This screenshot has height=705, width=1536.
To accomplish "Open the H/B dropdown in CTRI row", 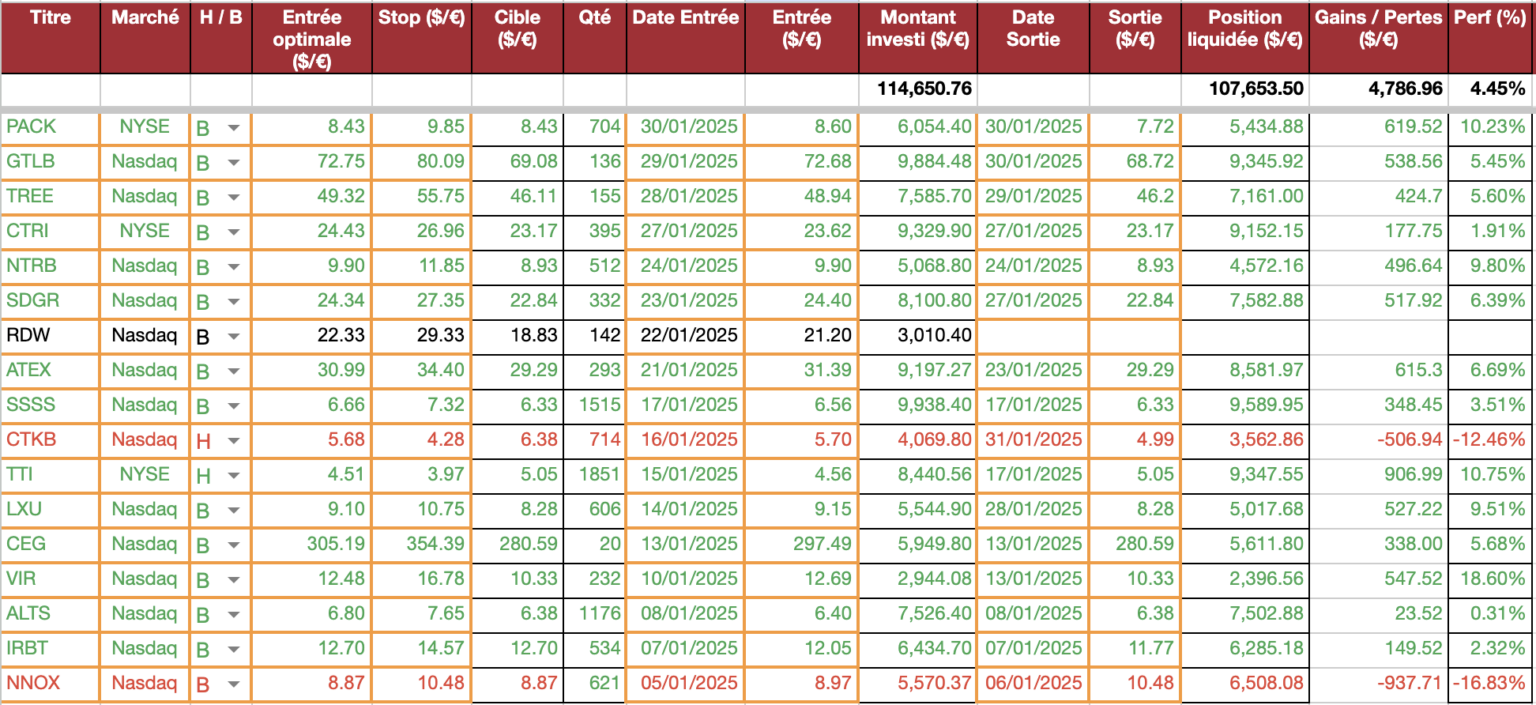I will tap(233, 232).
